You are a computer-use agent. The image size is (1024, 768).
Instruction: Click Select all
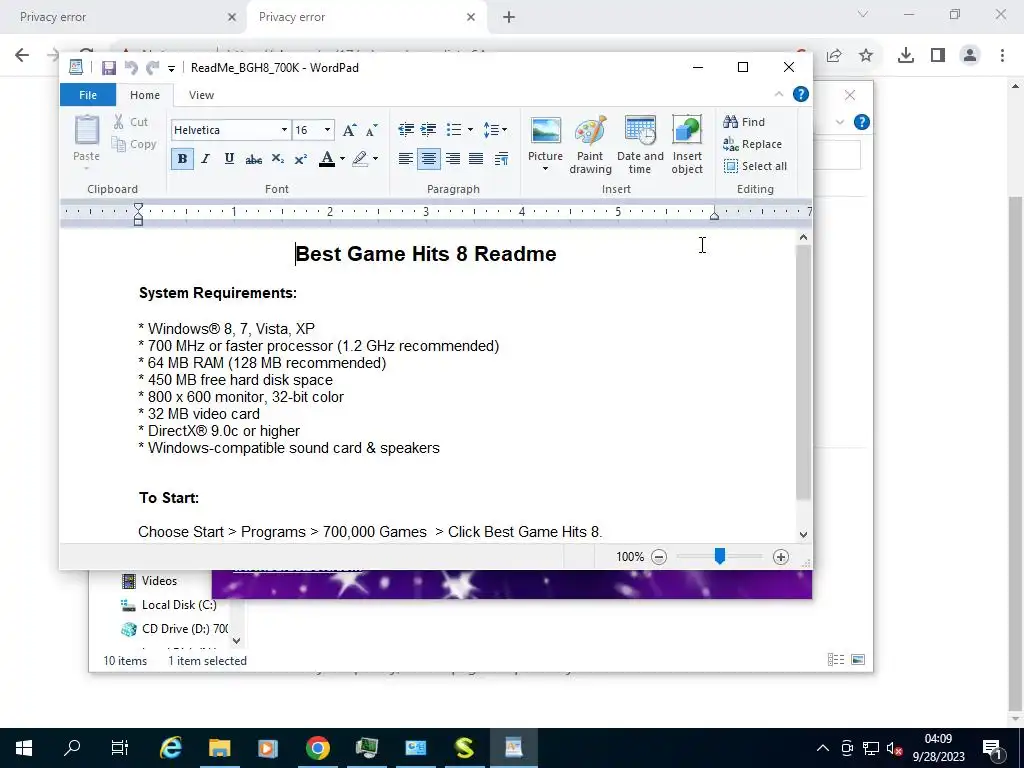tap(755, 166)
